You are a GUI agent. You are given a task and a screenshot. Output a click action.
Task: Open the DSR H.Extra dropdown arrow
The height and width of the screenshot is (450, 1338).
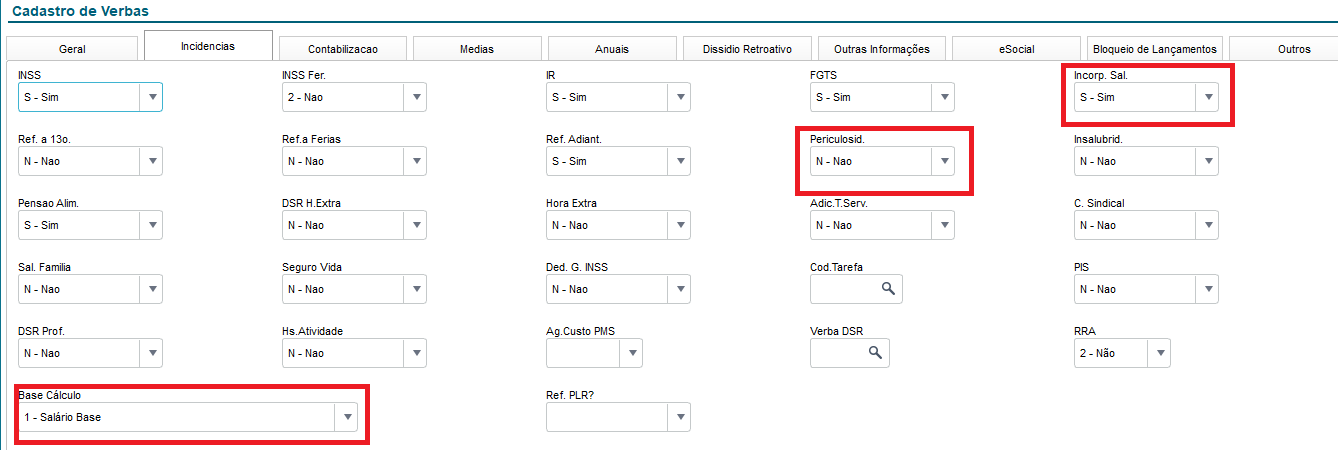pyautogui.click(x=416, y=225)
